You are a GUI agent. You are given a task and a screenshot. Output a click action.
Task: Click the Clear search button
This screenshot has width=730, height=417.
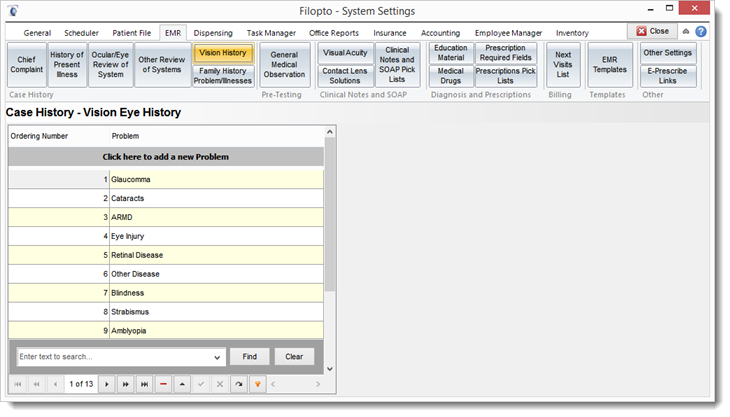pos(294,357)
